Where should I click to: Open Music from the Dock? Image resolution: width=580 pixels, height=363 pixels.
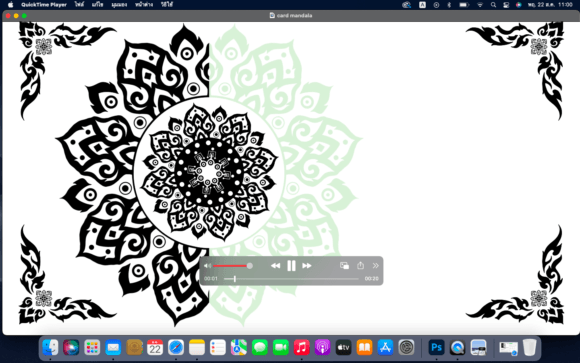pyautogui.click(x=301, y=347)
